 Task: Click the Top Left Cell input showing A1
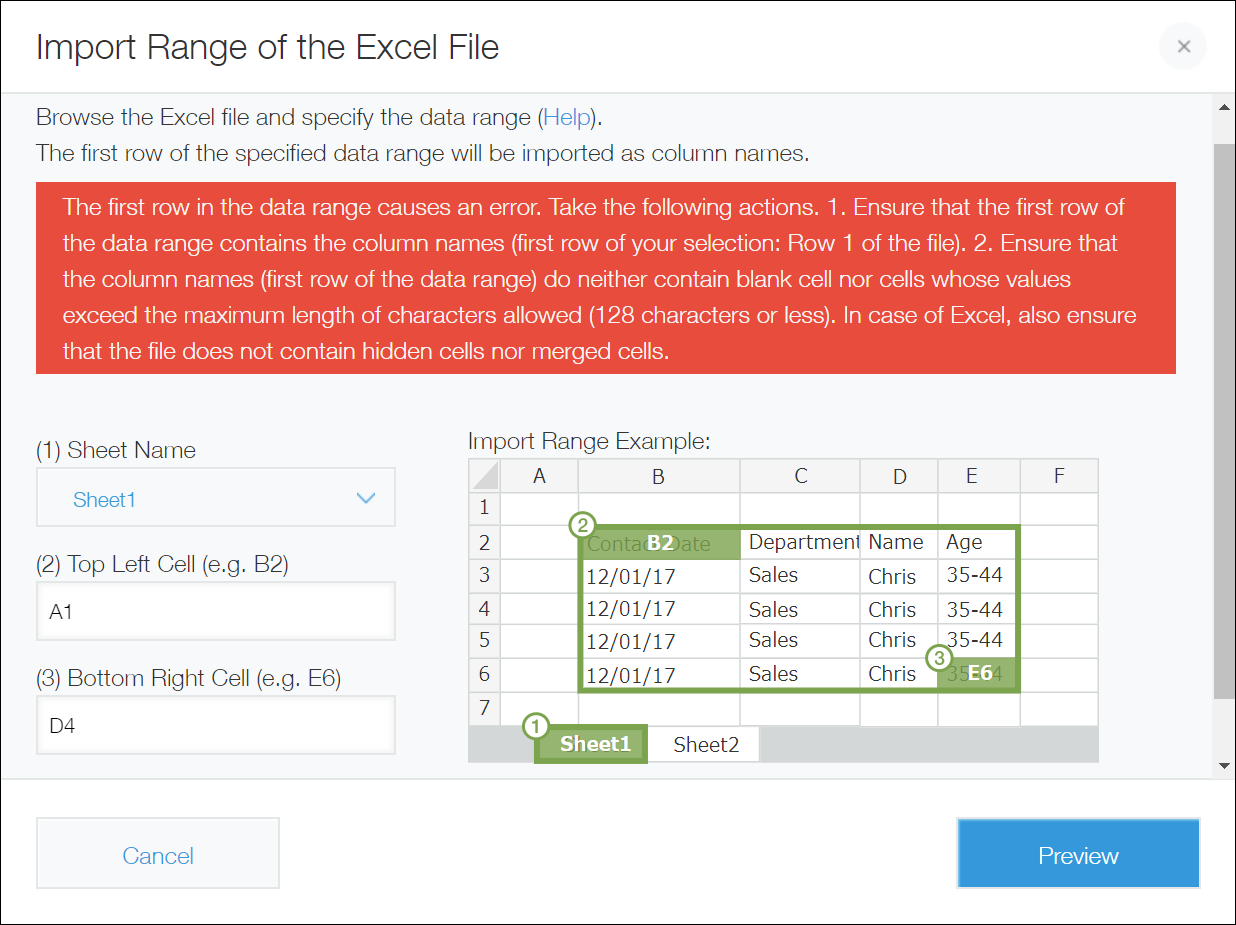(215, 611)
